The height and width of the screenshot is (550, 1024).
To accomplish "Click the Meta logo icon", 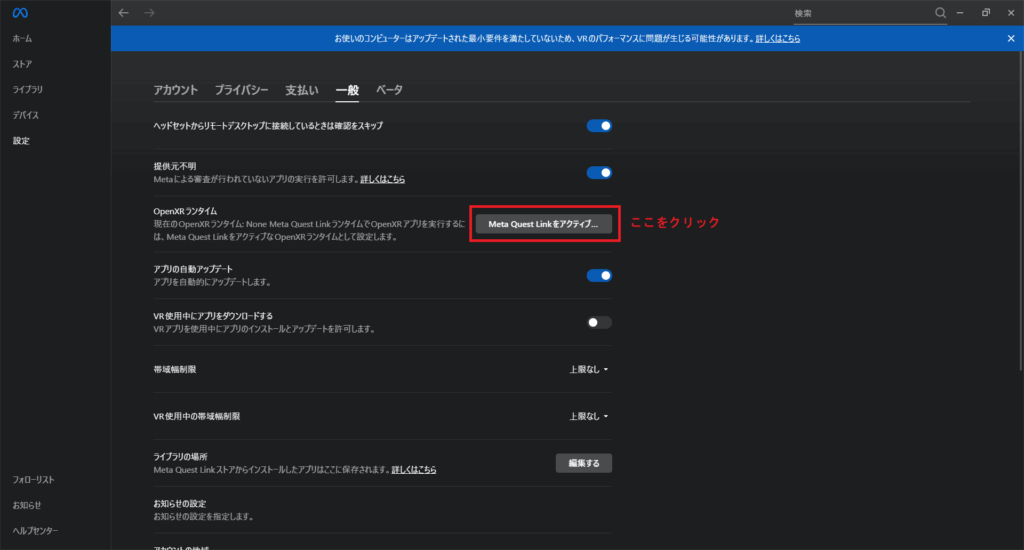I will click(x=20, y=12).
